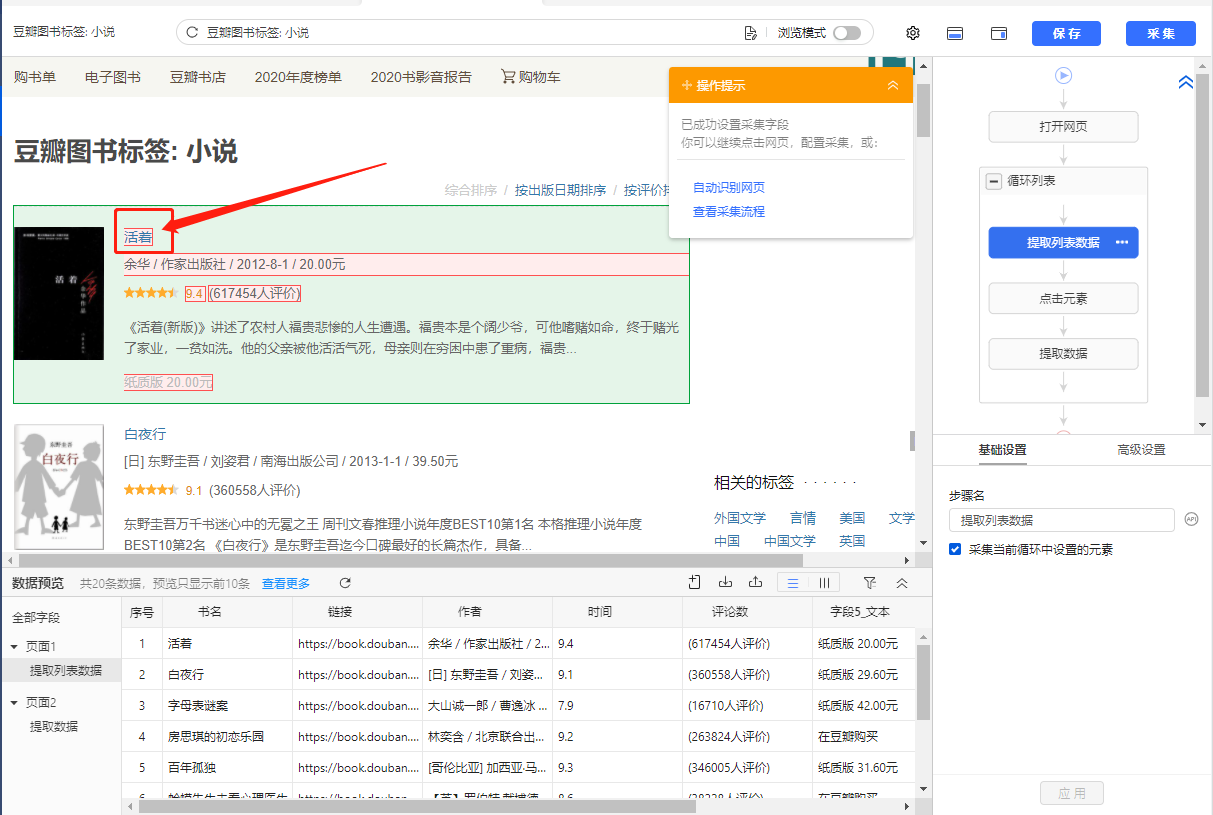Viewport: 1213px width, 815px height.
Task: Click the 应用 button
Action: coord(1072,793)
